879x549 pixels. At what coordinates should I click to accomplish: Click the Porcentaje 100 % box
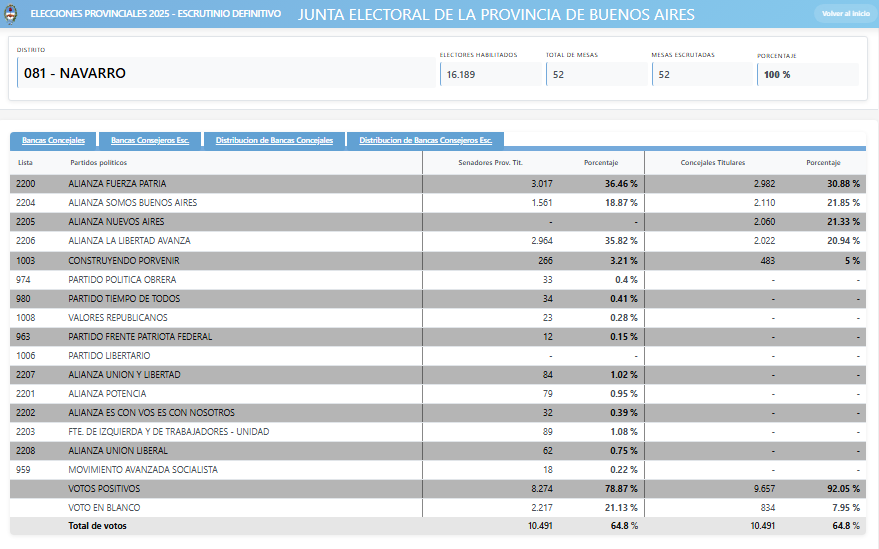click(807, 74)
